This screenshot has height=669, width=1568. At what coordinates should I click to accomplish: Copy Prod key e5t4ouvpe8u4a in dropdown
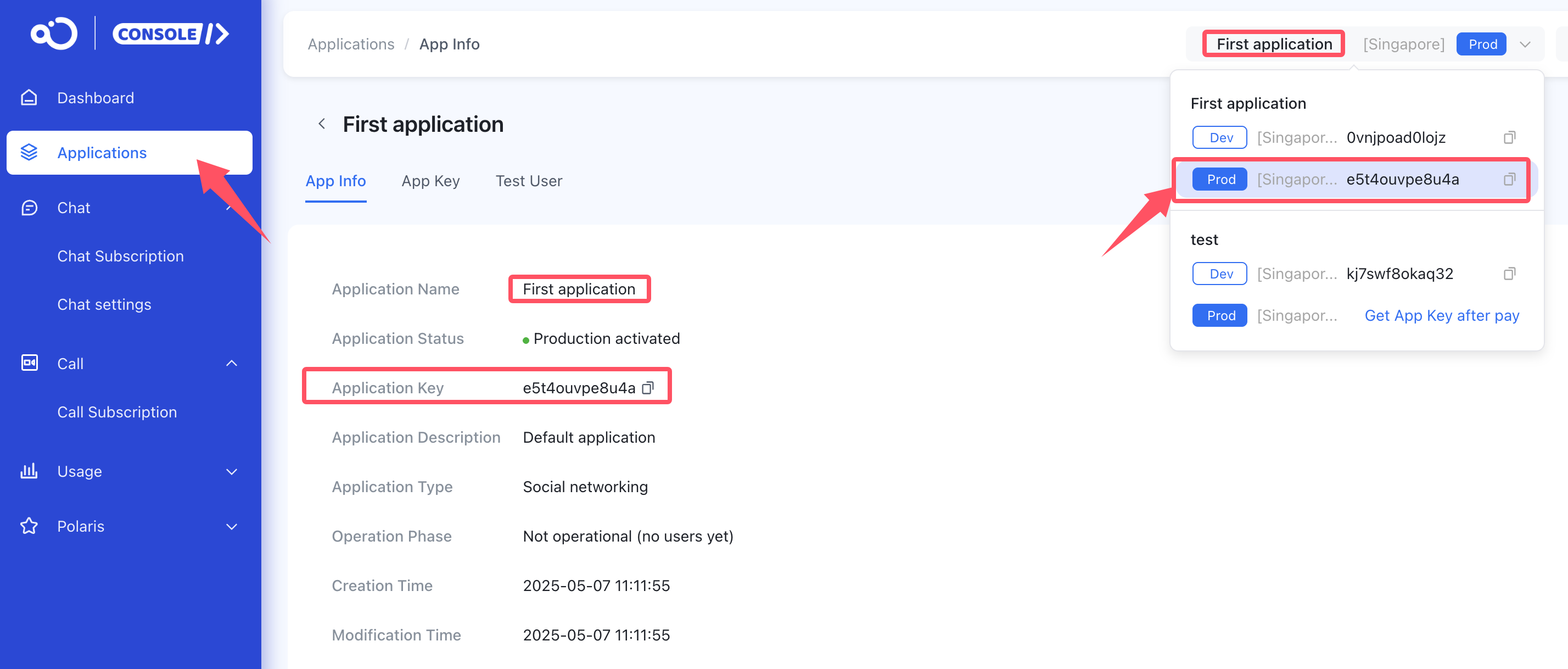pos(1509,180)
